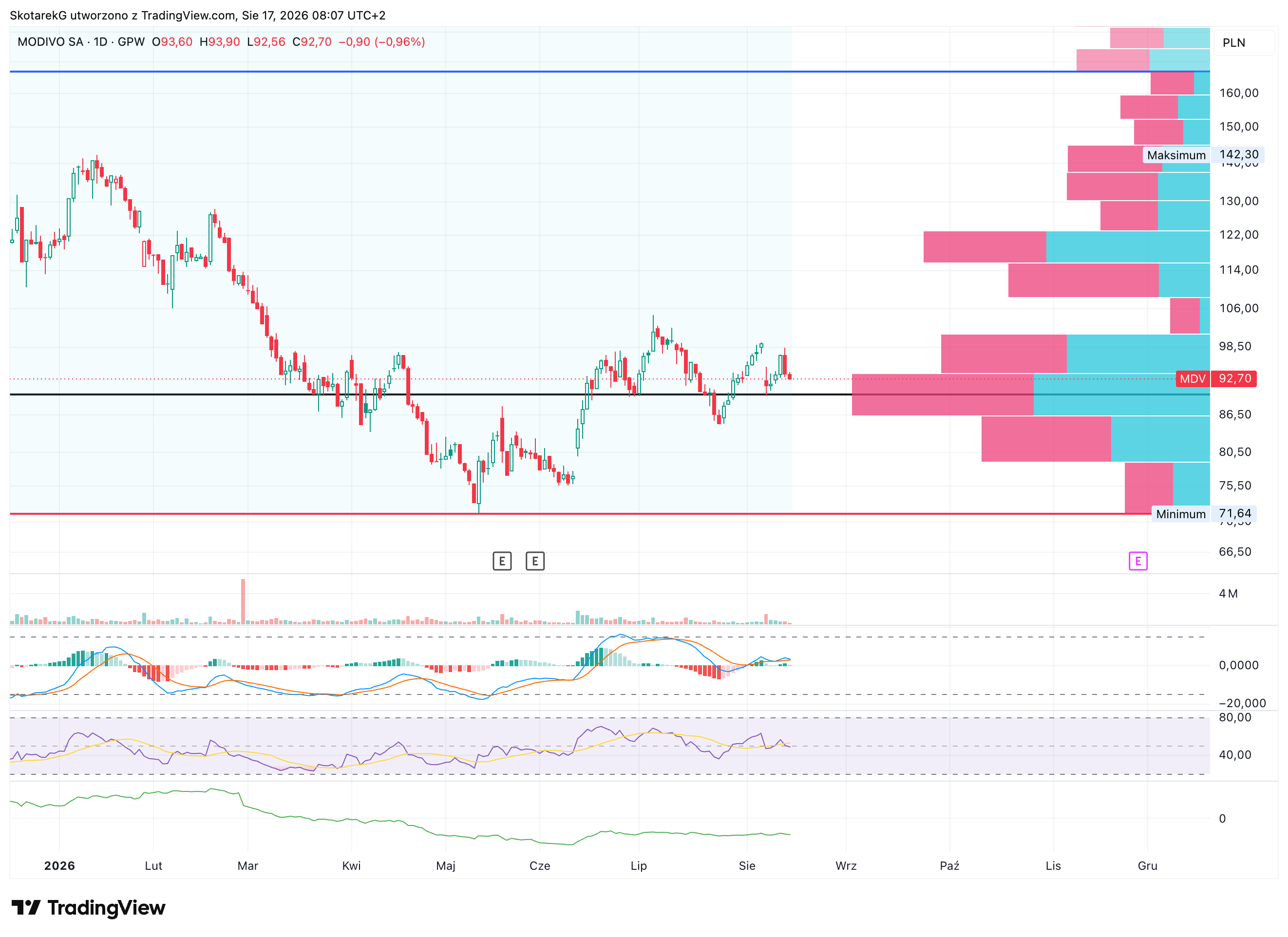Click the MODIVO SA · 1D · GPW symbol title
The image size is (1288, 937).
pyautogui.click(x=81, y=41)
